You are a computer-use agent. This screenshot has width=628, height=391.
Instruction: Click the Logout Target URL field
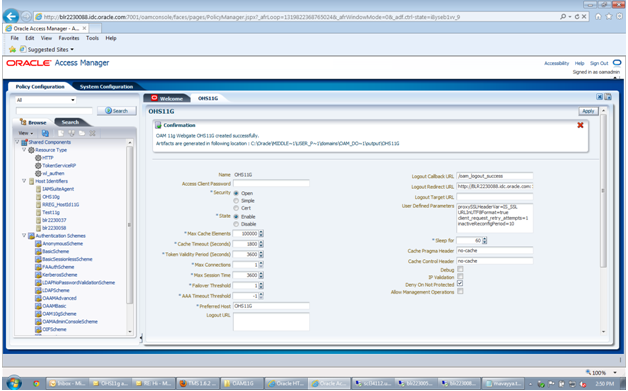[495, 197]
